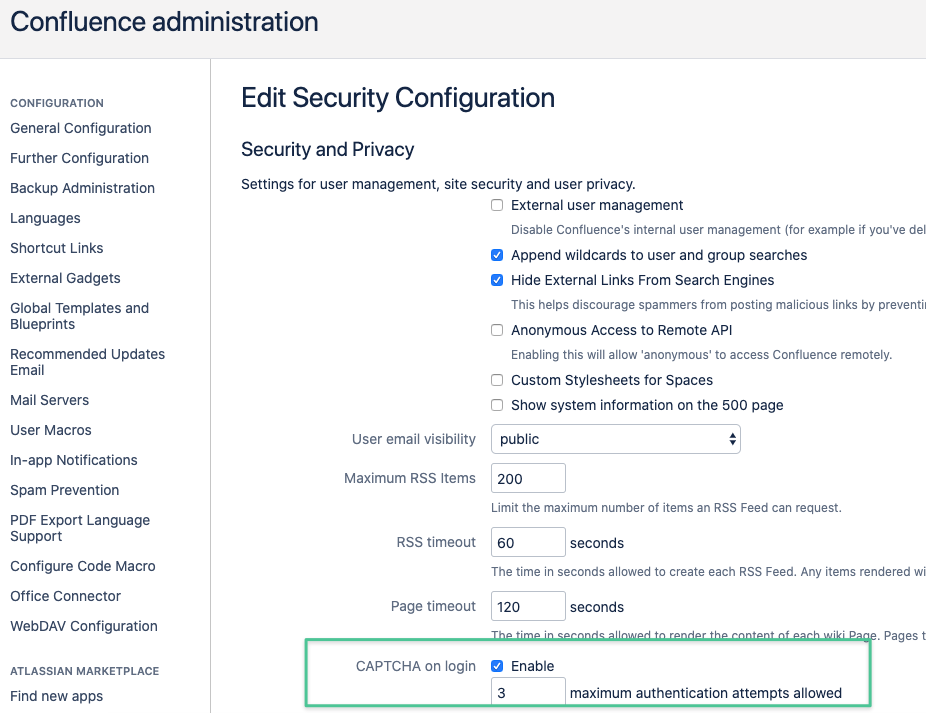Click the CAPTCHA on login label
The height and width of the screenshot is (713, 926).
pos(416,666)
